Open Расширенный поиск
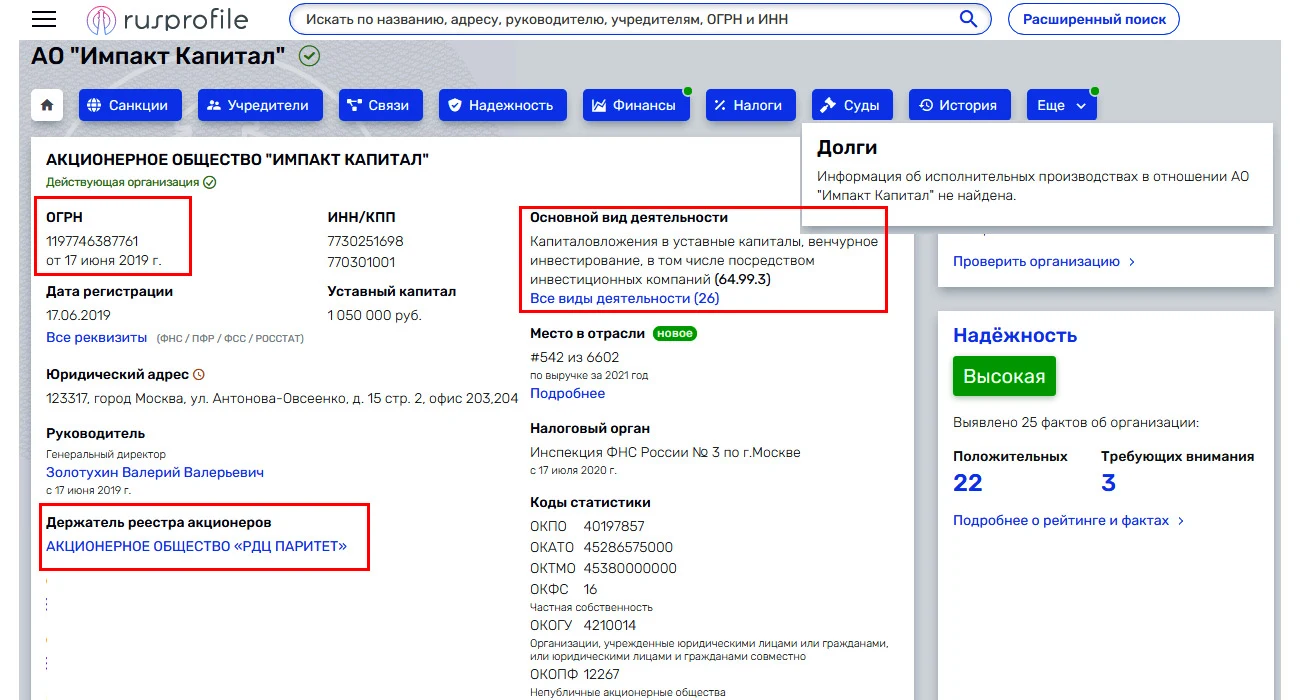The width and height of the screenshot is (1300, 700). pos(1094,19)
